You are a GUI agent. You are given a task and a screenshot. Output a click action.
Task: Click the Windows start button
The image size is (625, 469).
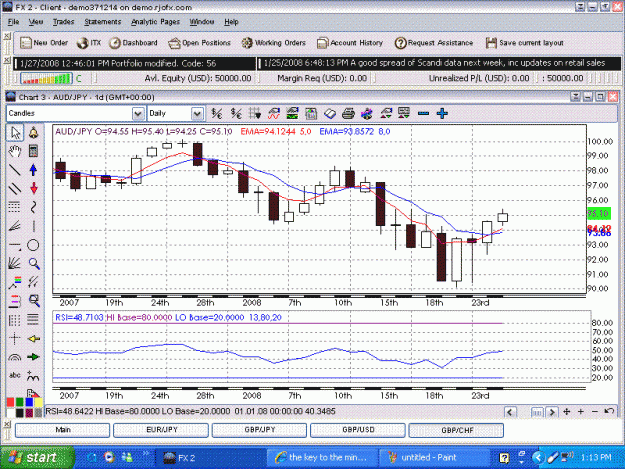pos(37,457)
